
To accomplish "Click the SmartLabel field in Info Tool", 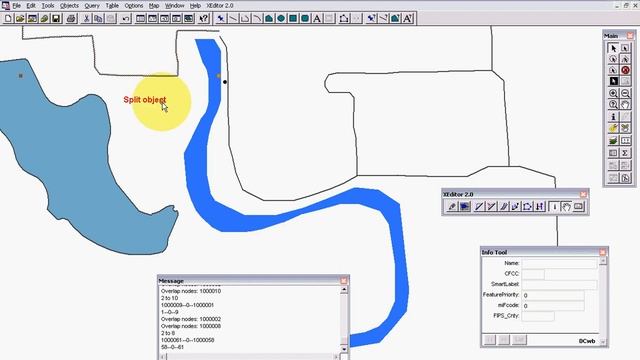I will tap(560, 284).
